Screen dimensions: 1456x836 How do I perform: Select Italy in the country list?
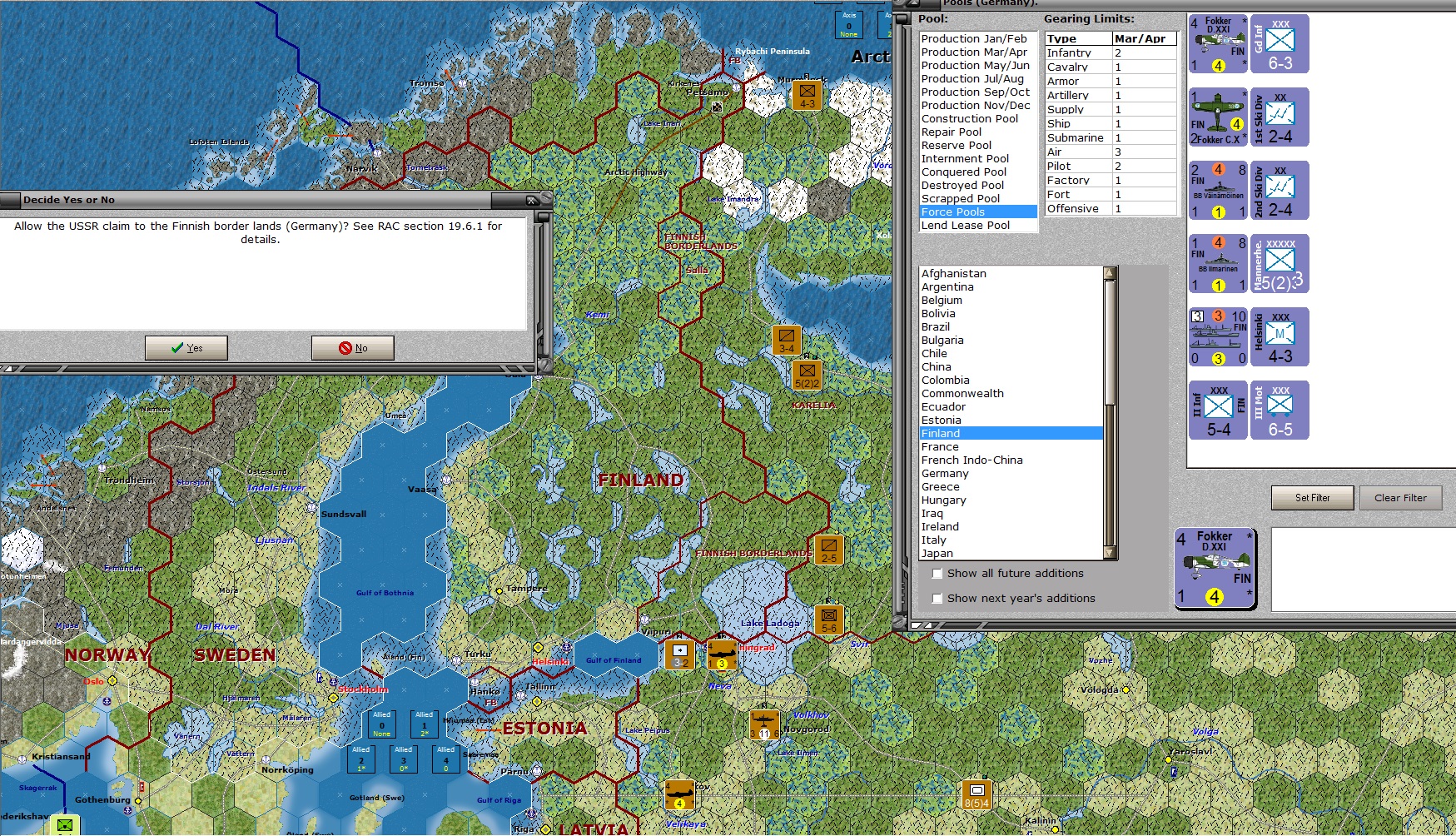(1011, 540)
